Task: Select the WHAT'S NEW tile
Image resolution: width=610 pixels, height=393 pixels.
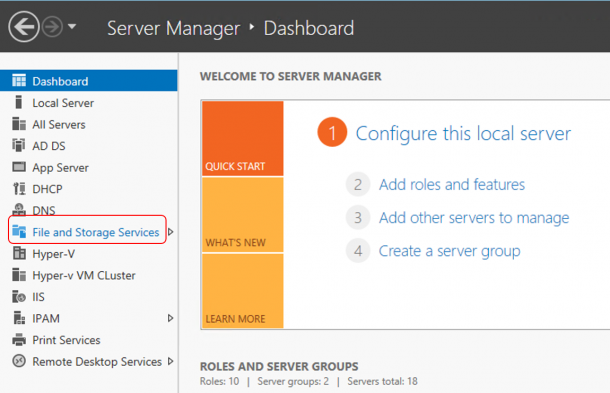Action: coord(243,215)
